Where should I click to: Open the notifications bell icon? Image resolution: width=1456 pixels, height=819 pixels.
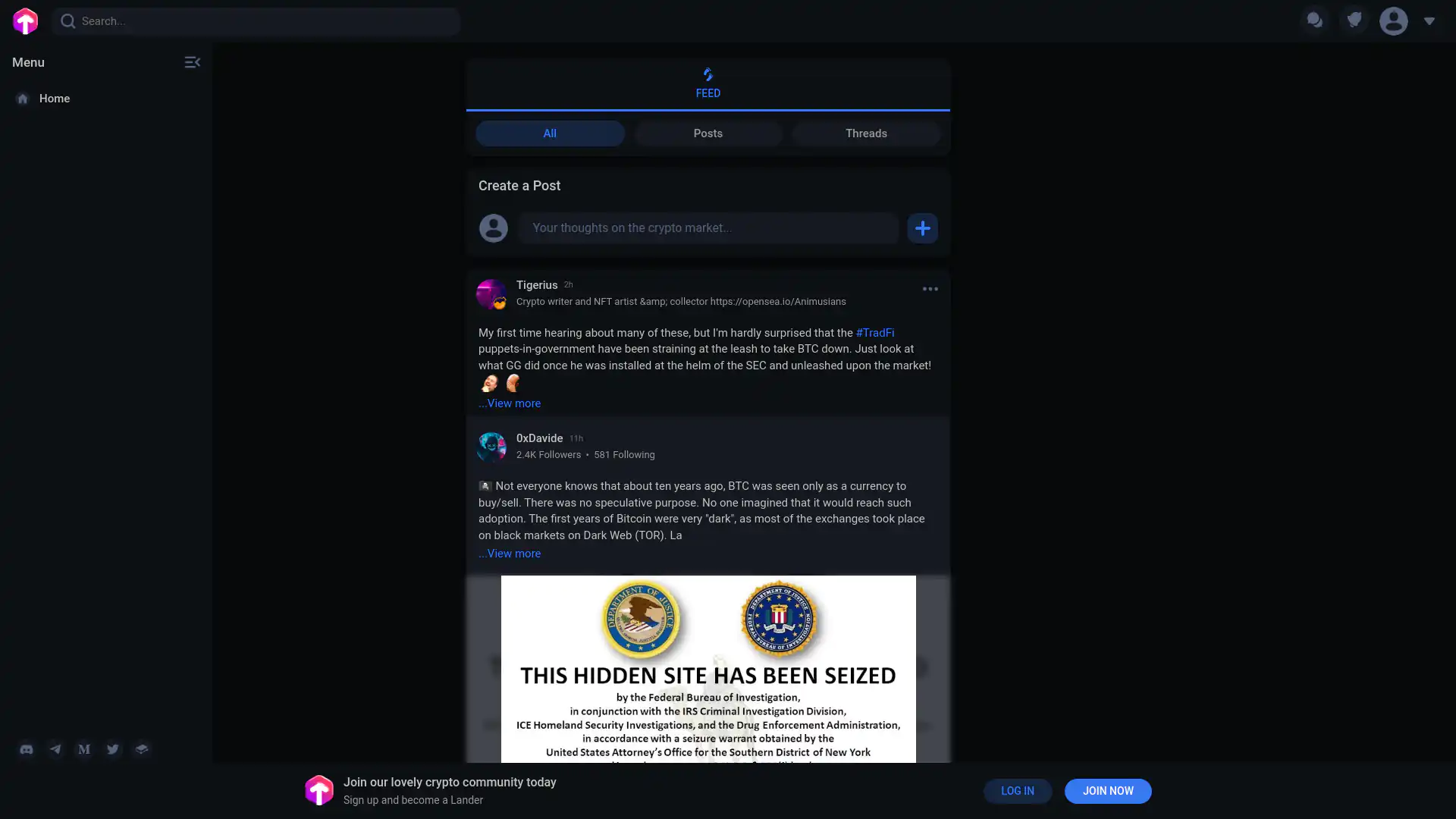coord(1354,21)
